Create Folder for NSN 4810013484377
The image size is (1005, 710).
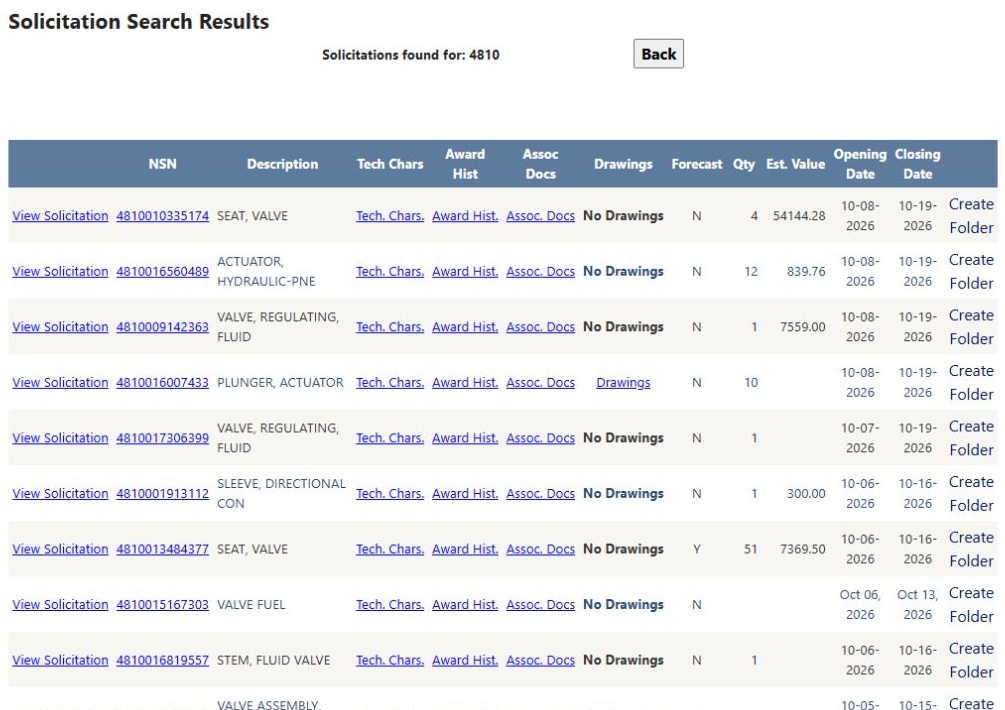(971, 549)
